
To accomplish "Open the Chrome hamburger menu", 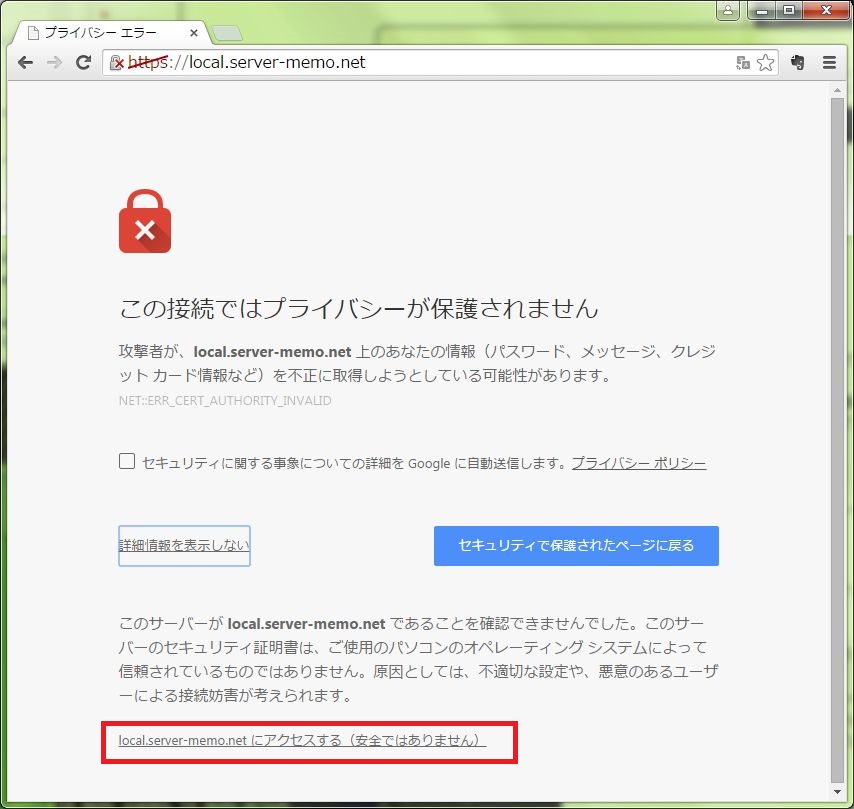I will 829,63.
